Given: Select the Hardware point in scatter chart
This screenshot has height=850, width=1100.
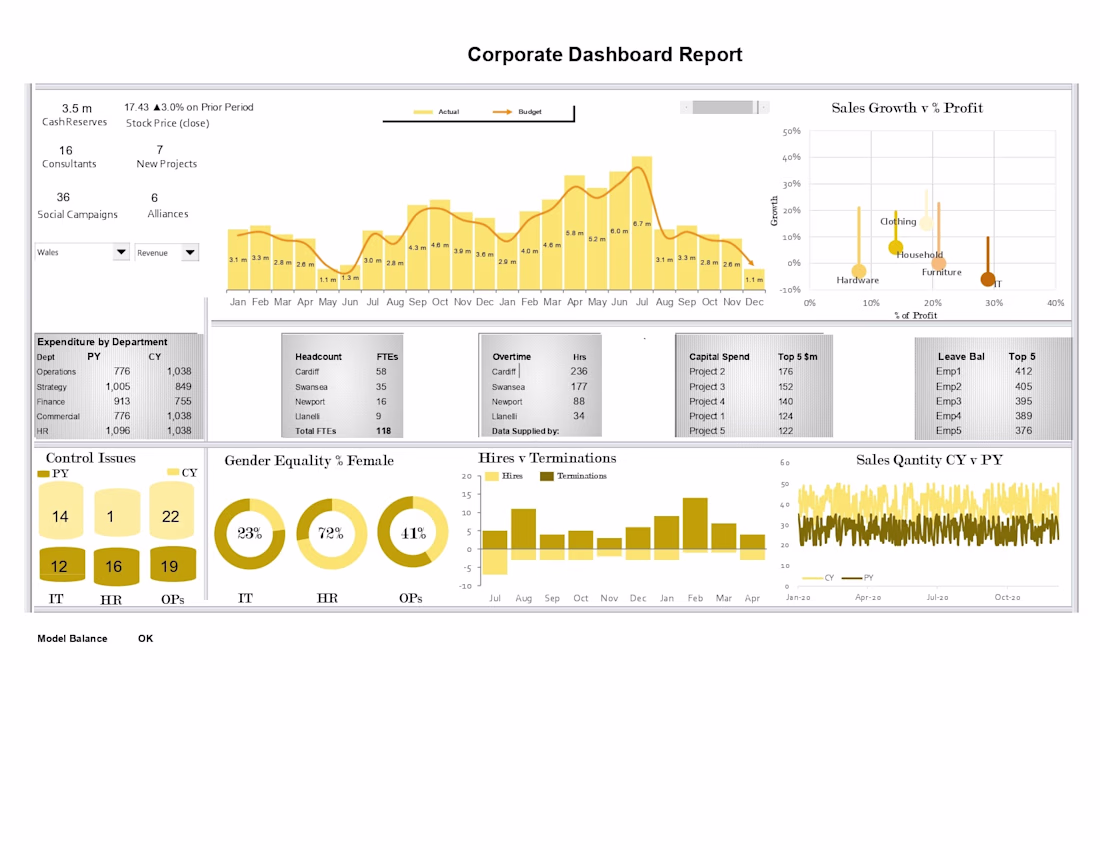Looking at the screenshot, I should coord(859,271).
